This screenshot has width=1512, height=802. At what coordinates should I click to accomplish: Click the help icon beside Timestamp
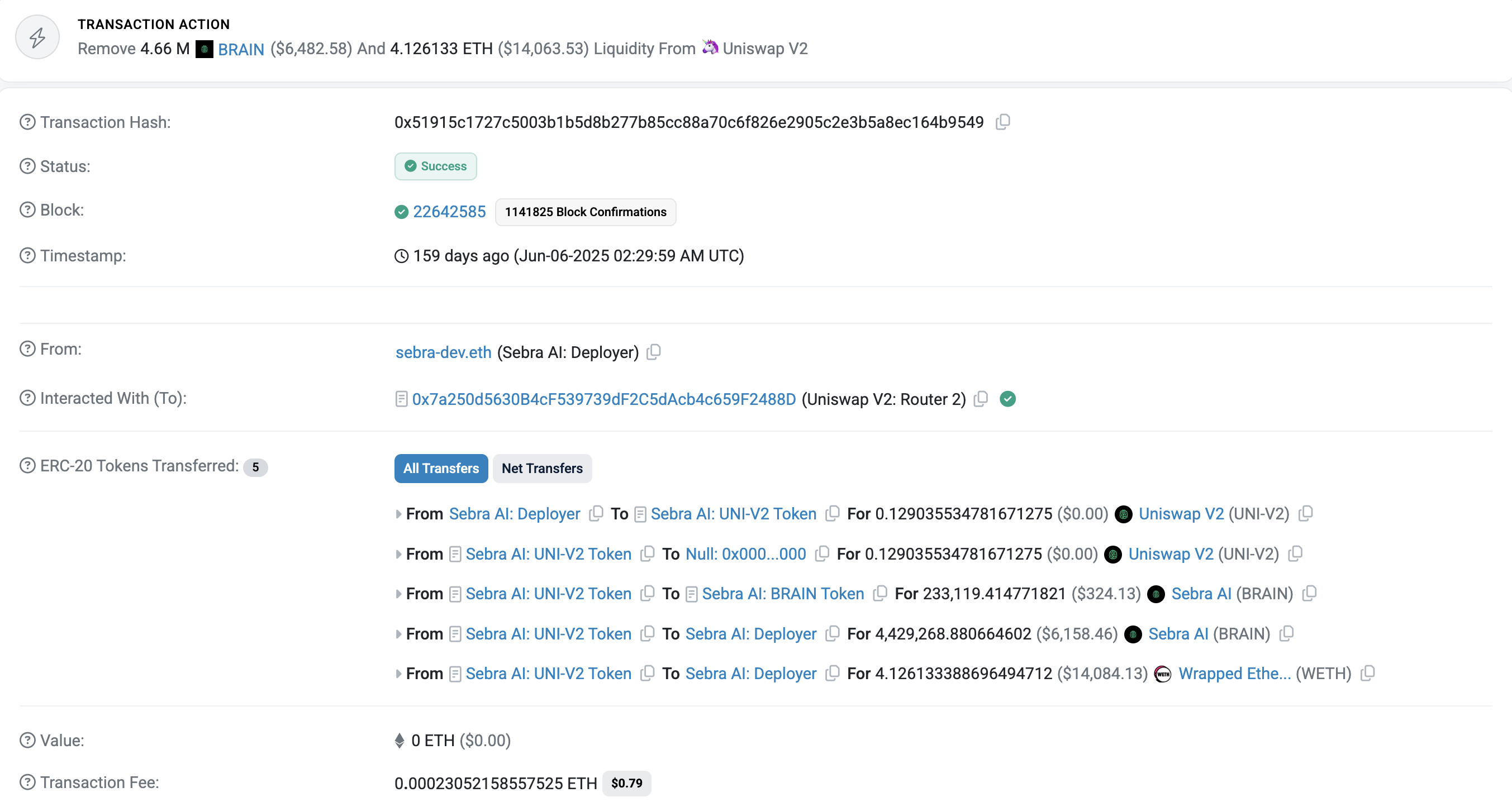coord(27,256)
